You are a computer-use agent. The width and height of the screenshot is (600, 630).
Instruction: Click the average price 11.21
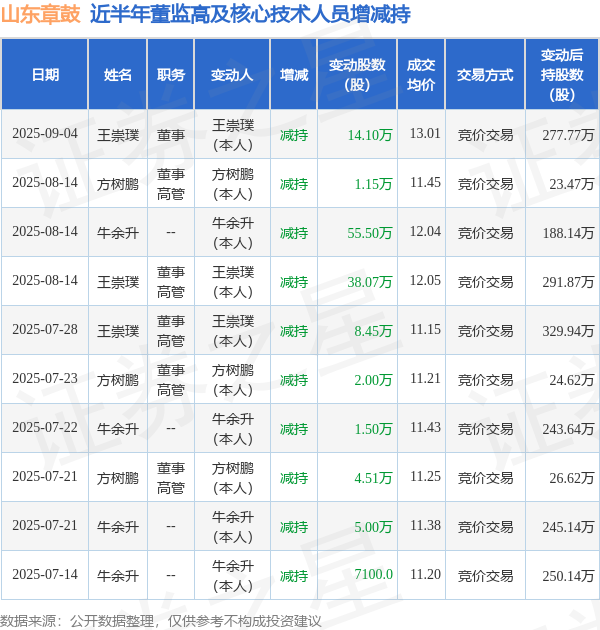425,378
